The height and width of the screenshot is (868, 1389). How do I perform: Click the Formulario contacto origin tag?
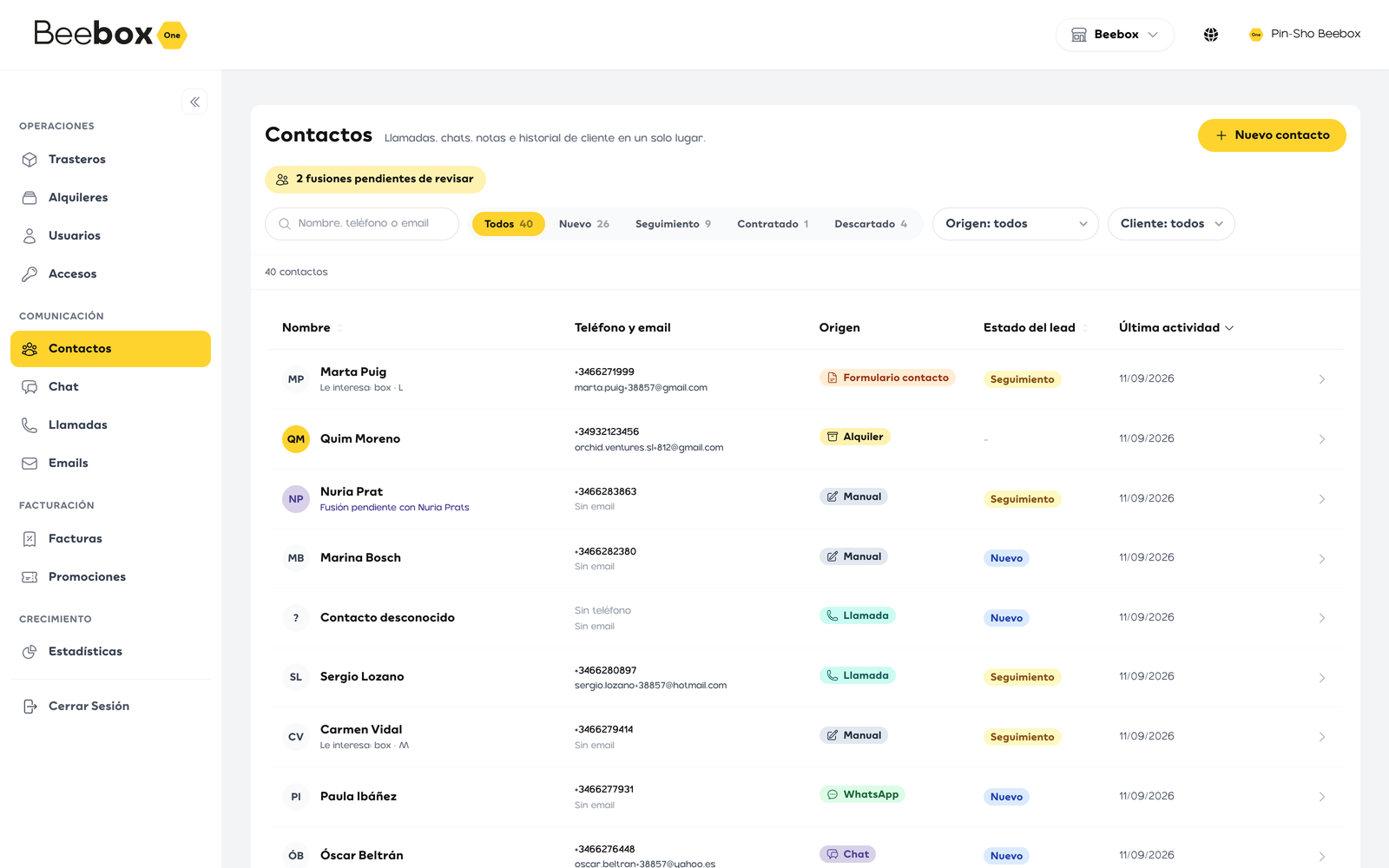pyautogui.click(x=887, y=378)
